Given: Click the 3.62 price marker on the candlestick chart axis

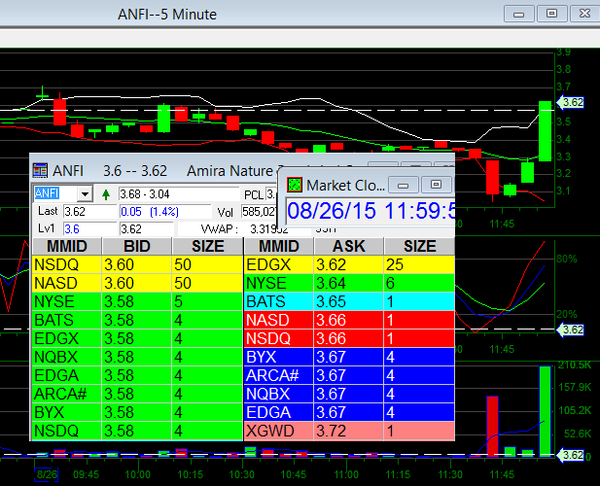Looking at the screenshot, I should (x=573, y=102).
